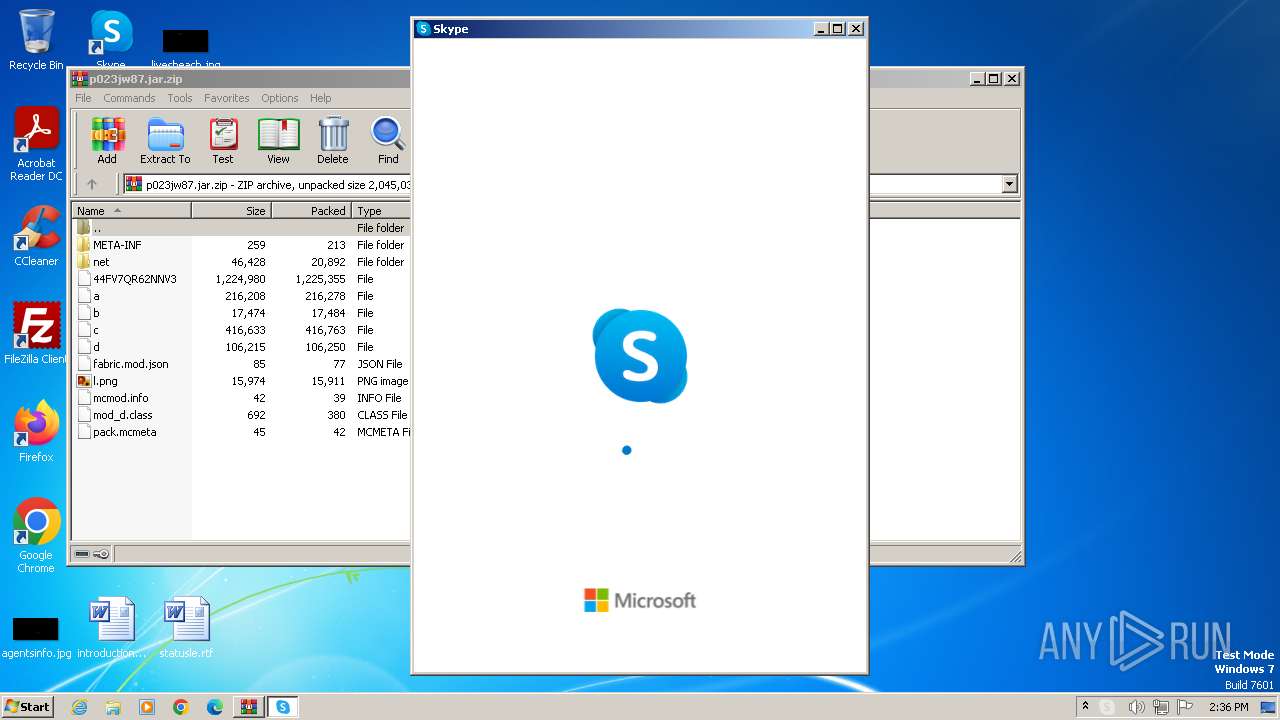Open the Commands menu in WinRAR

coord(129,98)
